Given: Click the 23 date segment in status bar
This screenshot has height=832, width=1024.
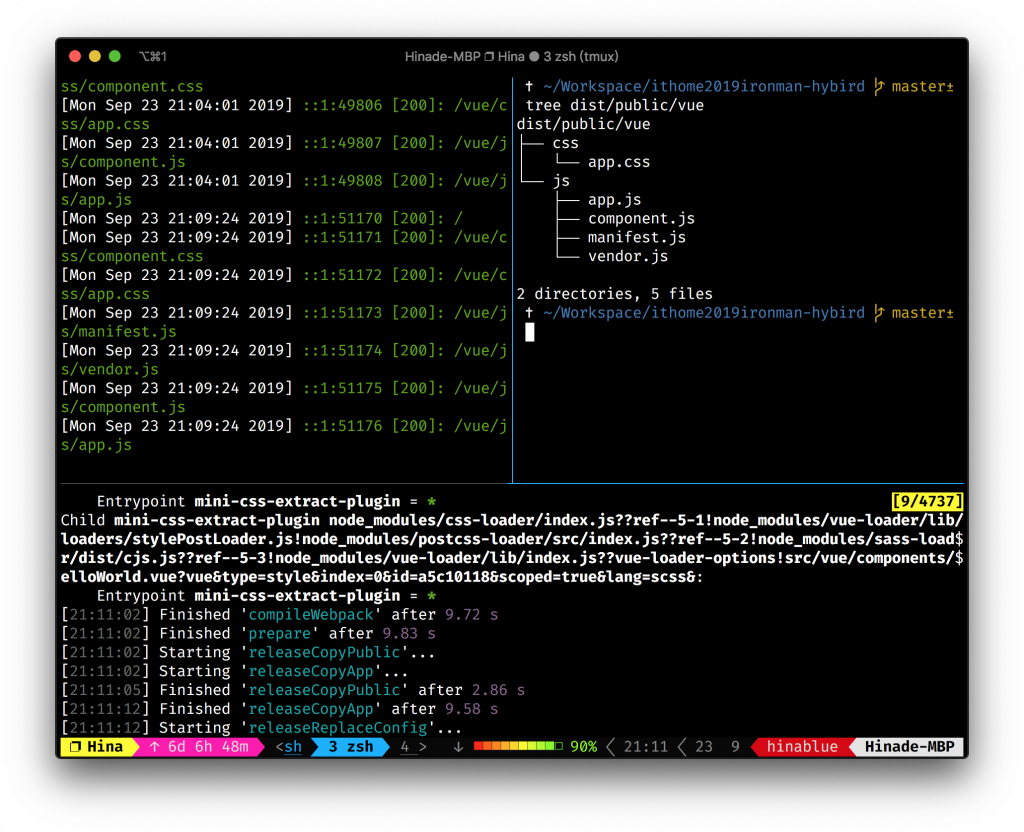Looking at the screenshot, I should [x=704, y=746].
